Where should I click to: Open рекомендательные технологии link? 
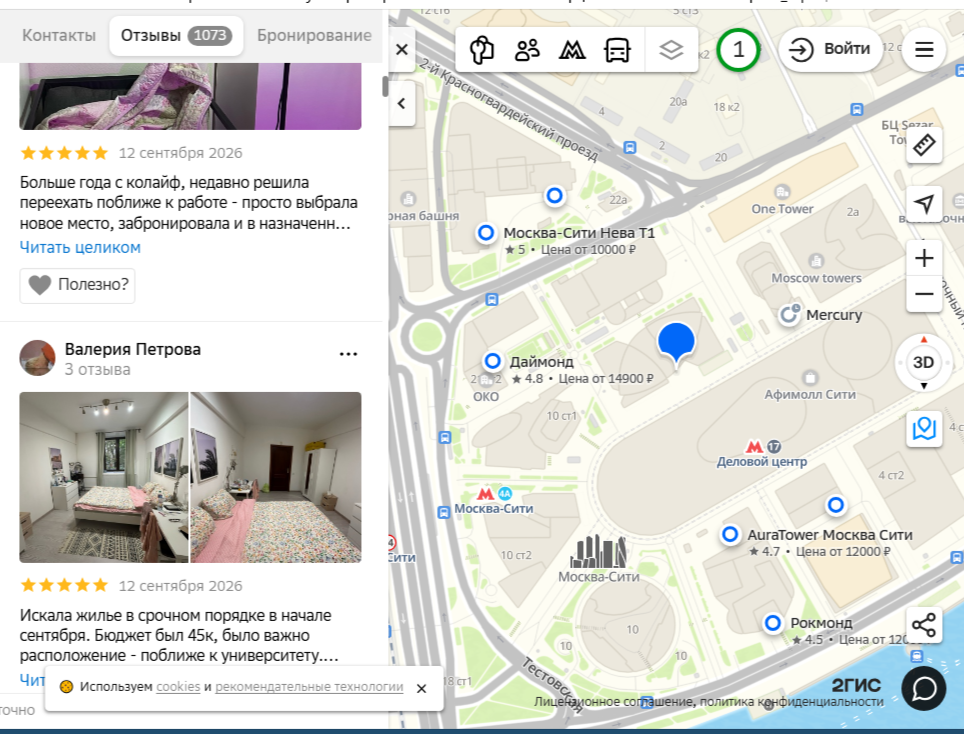pos(309,687)
